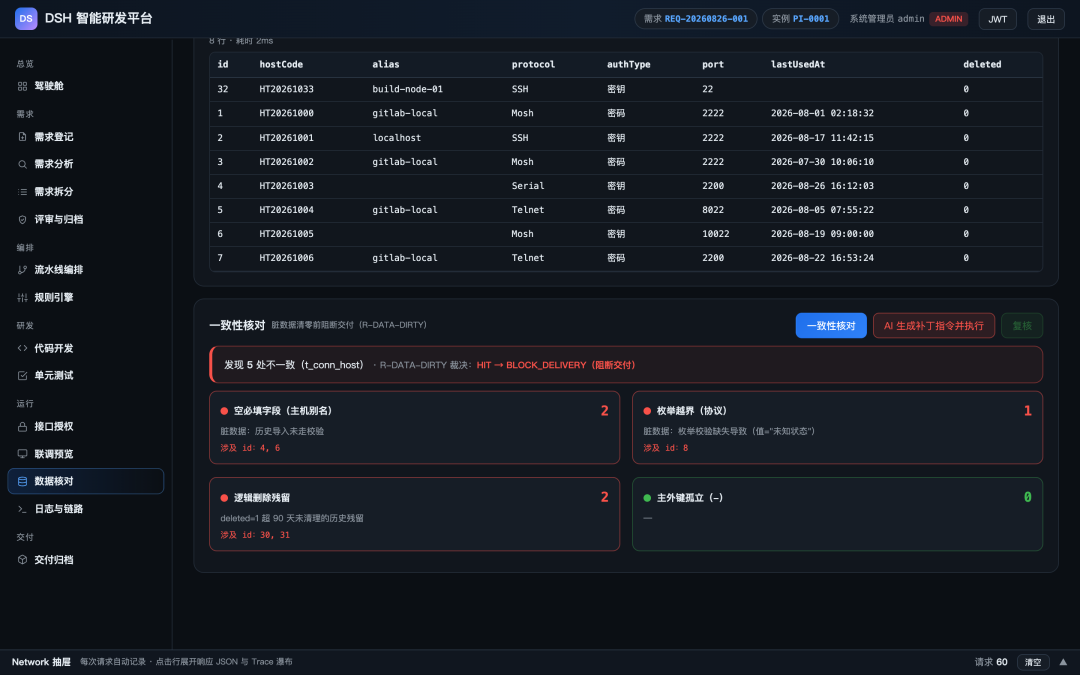Click the DS logo icon

tap(26, 19)
